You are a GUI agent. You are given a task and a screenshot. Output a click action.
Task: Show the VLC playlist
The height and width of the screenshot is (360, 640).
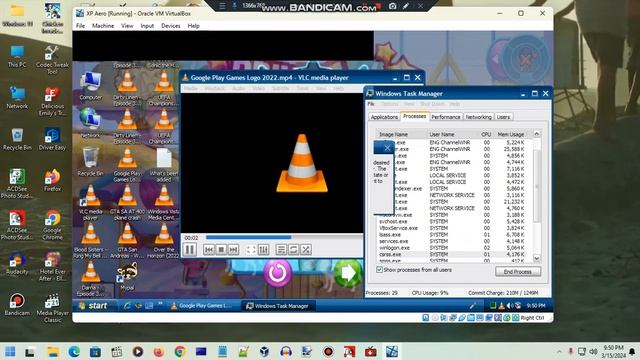coord(281,250)
